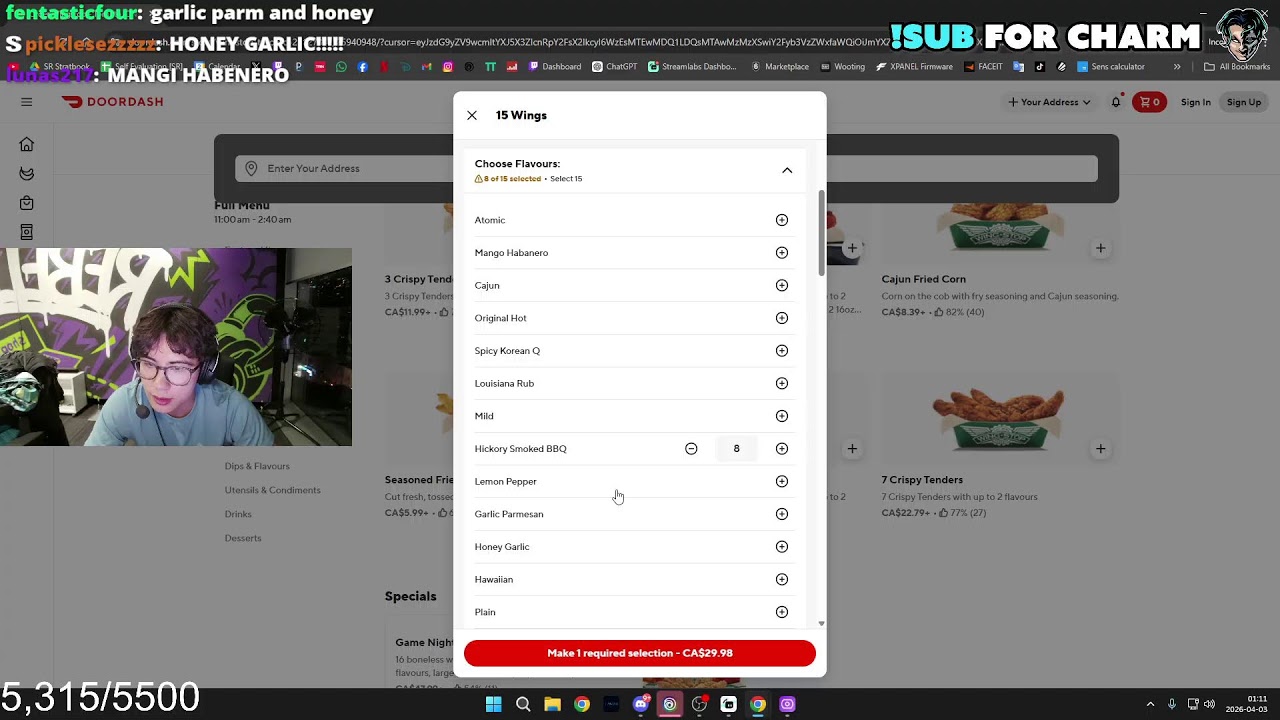Select the Drinks menu category
The image size is (1280, 720).
coord(238,514)
